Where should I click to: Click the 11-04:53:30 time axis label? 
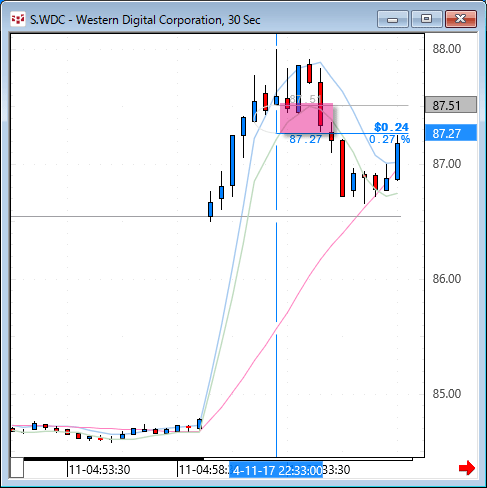[99, 470]
